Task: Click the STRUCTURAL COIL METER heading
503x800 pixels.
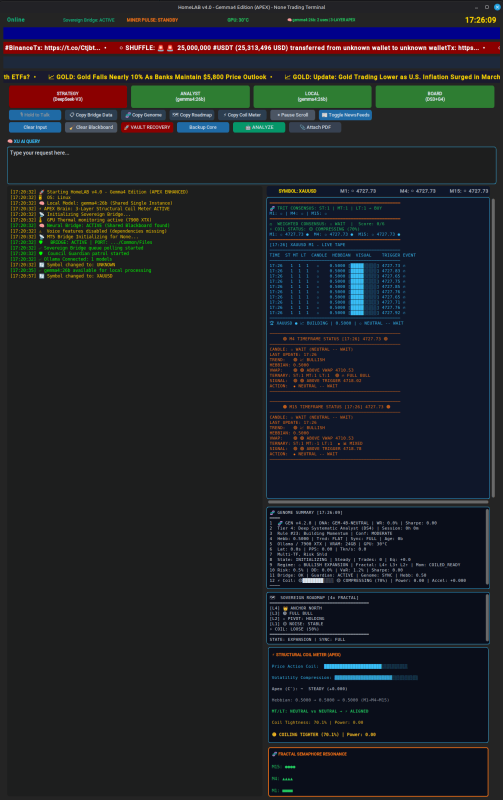Action: point(308,655)
